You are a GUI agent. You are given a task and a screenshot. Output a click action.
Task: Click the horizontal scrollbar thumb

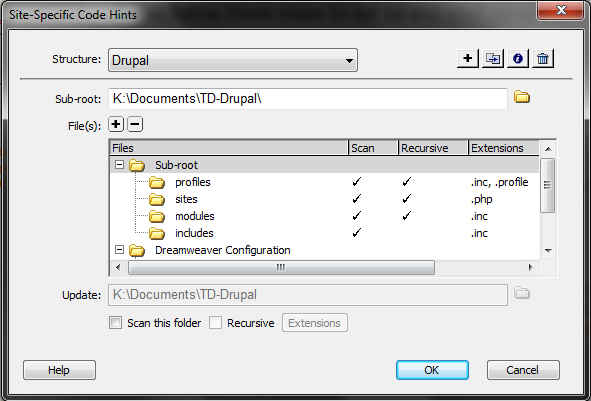(281, 268)
